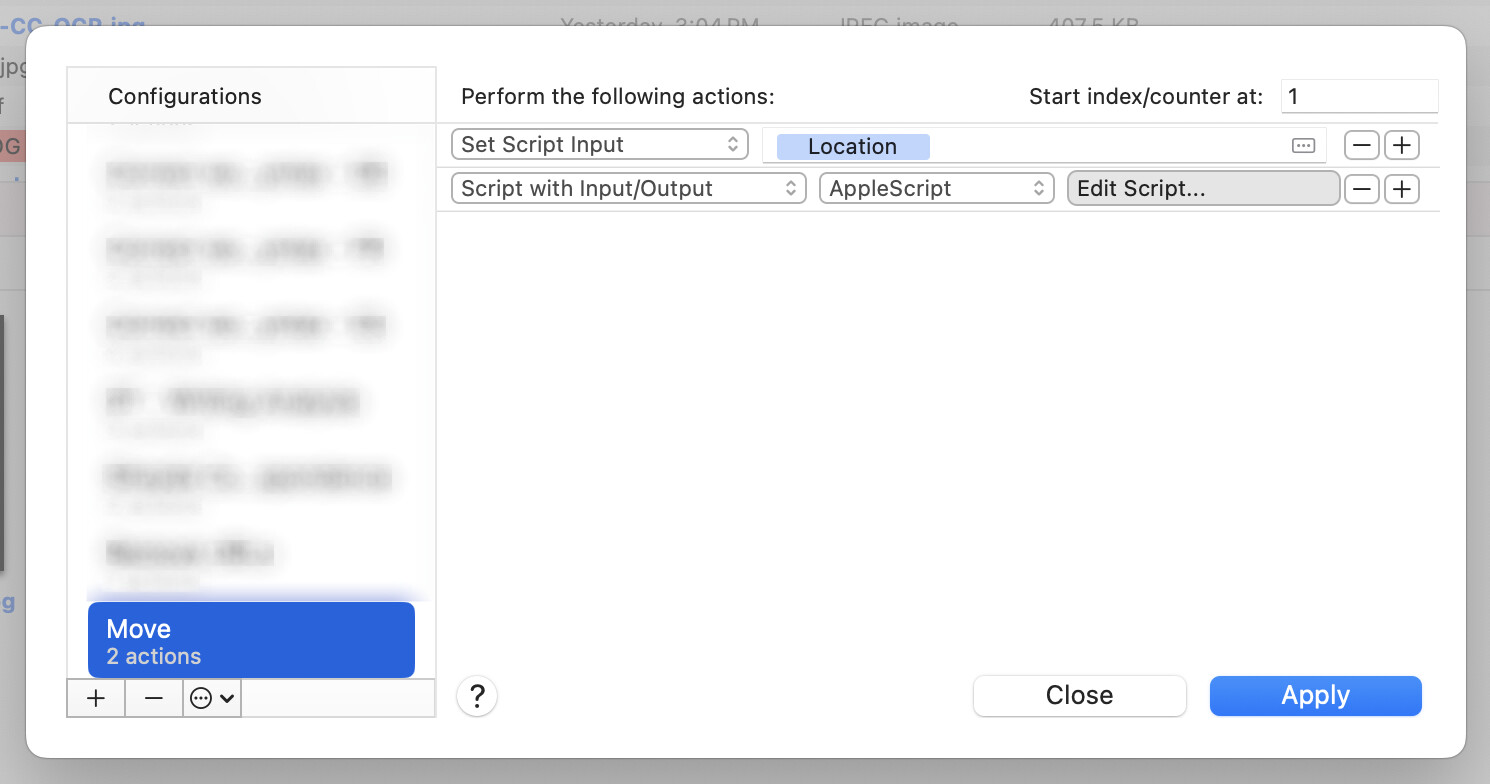This screenshot has height=784, width=1490.
Task: Open the Set Script Input action dropdown
Action: (x=599, y=145)
